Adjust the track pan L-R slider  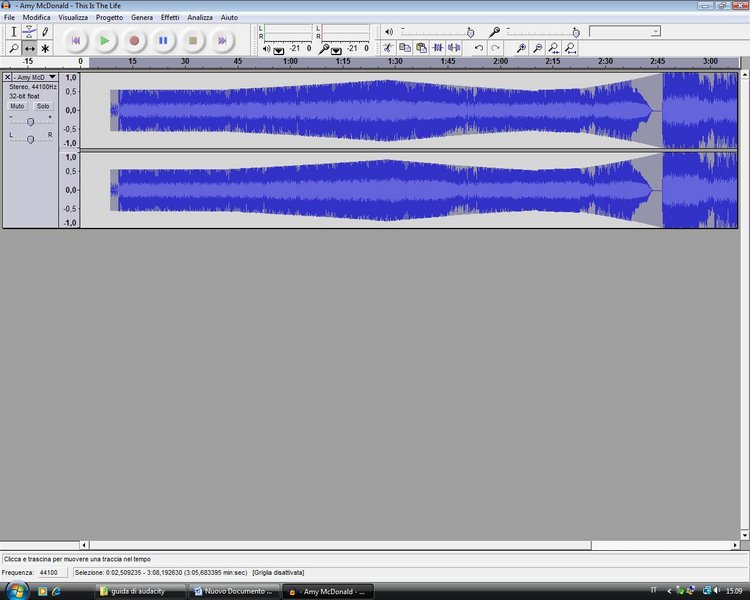point(30,139)
